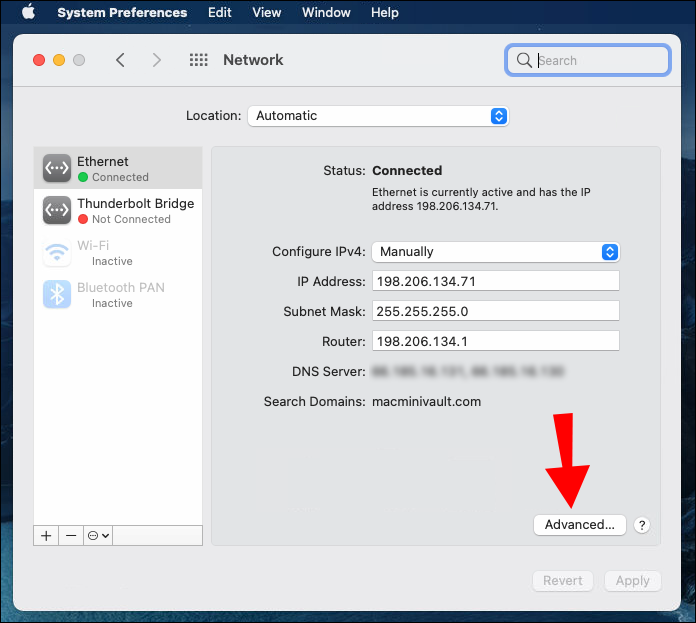The image size is (696, 623).
Task: Open the Edit menu
Action: [x=220, y=12]
